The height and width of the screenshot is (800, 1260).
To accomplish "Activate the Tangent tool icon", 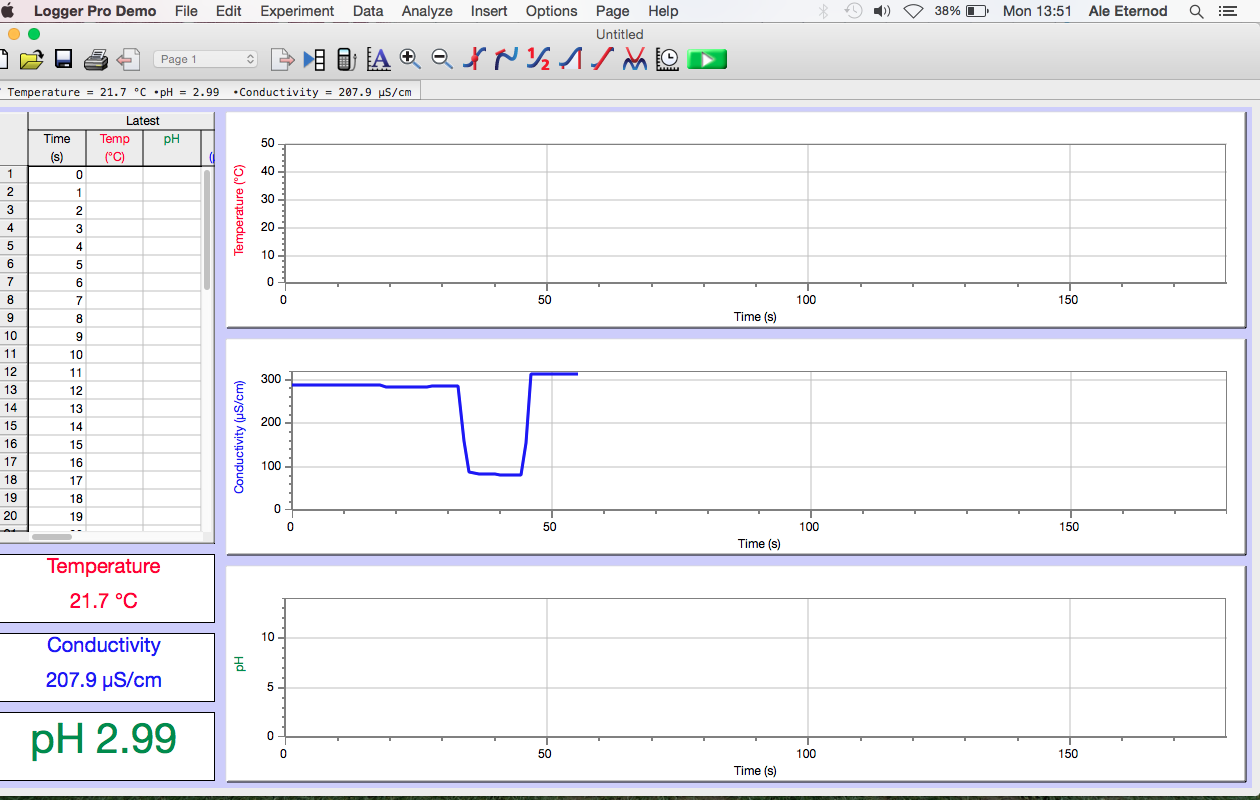I will 506,60.
